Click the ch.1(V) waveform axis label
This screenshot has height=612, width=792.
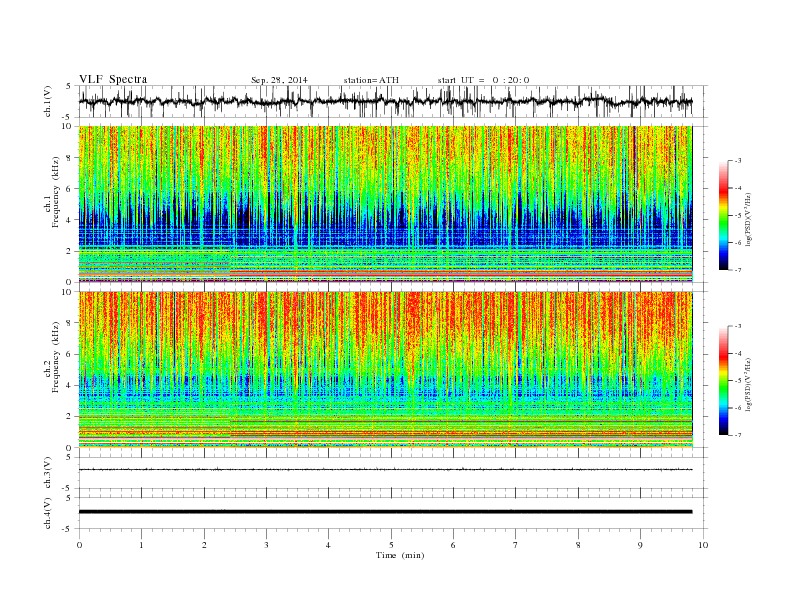click(48, 101)
